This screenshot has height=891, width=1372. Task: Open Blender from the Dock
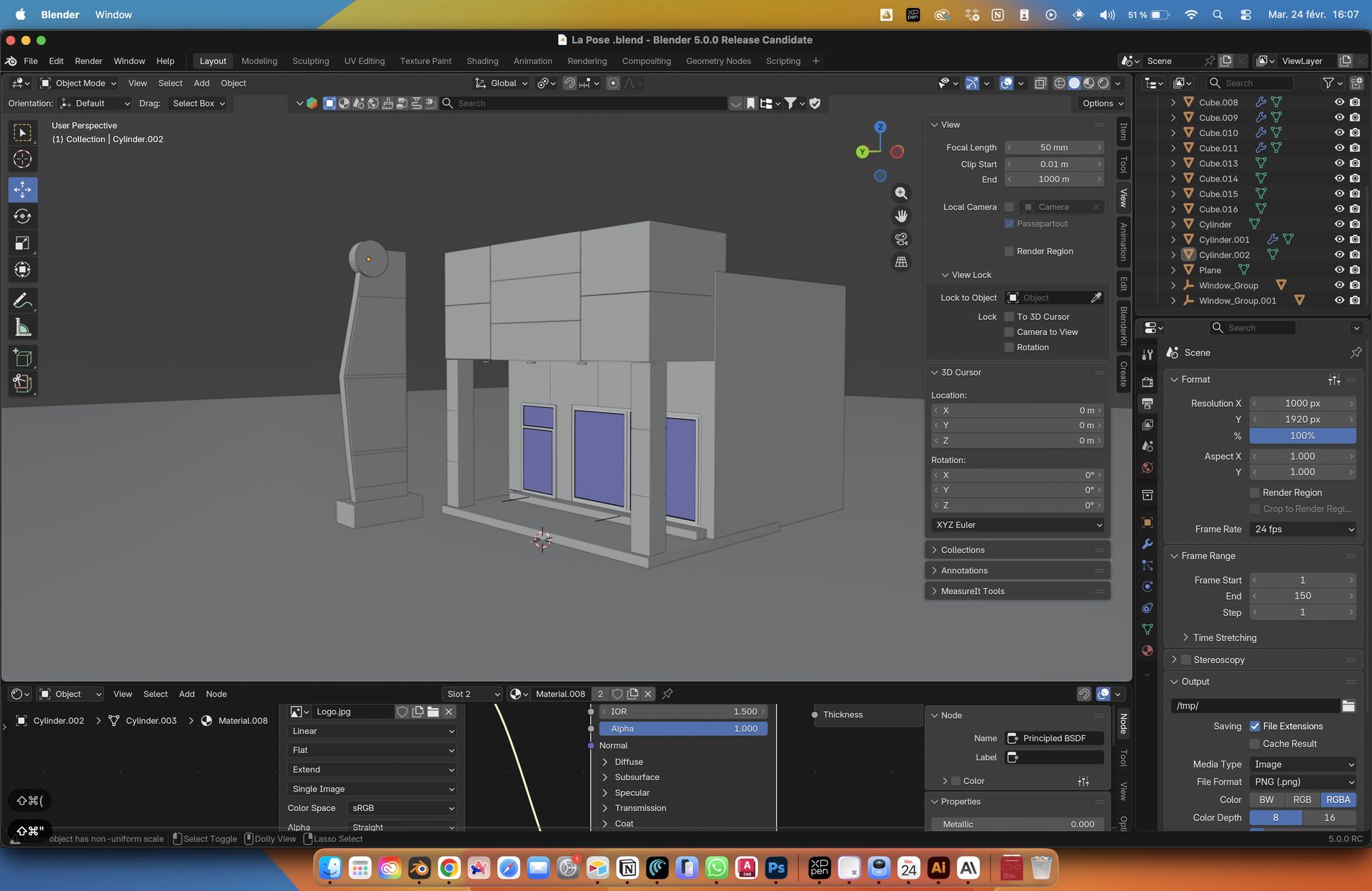tap(419, 868)
